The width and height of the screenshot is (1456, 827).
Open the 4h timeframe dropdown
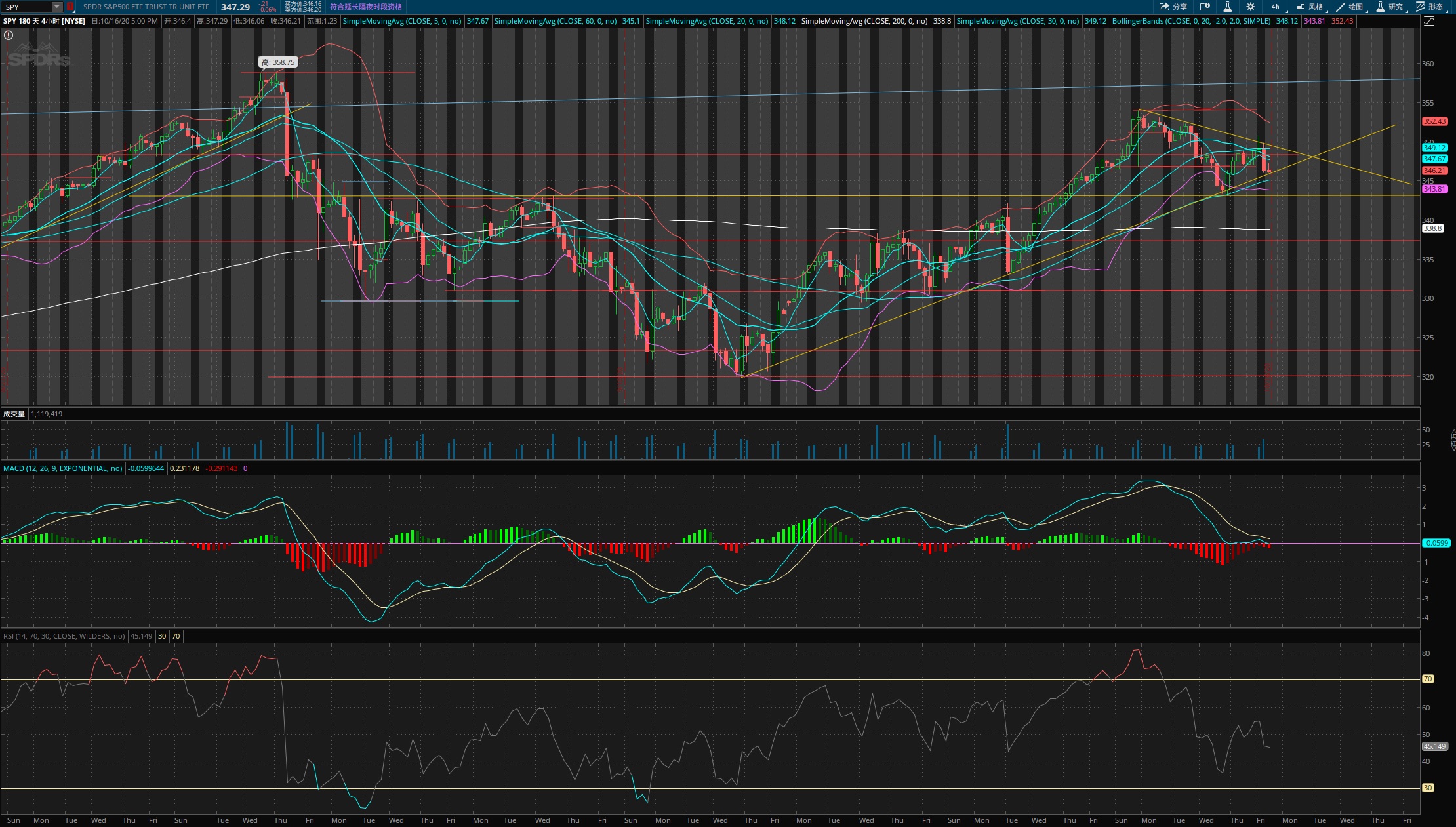(1276, 7)
